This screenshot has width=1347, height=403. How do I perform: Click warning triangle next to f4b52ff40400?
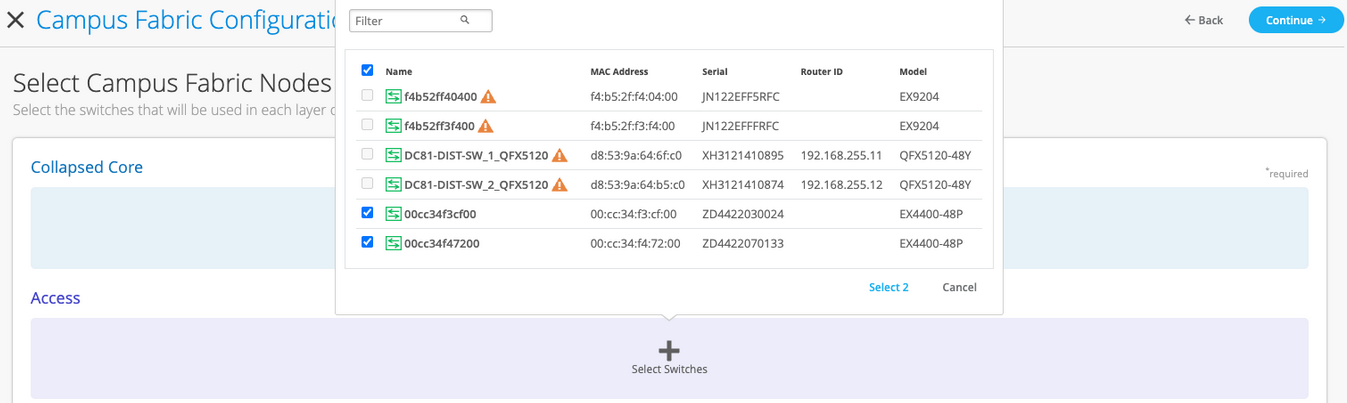(x=488, y=97)
